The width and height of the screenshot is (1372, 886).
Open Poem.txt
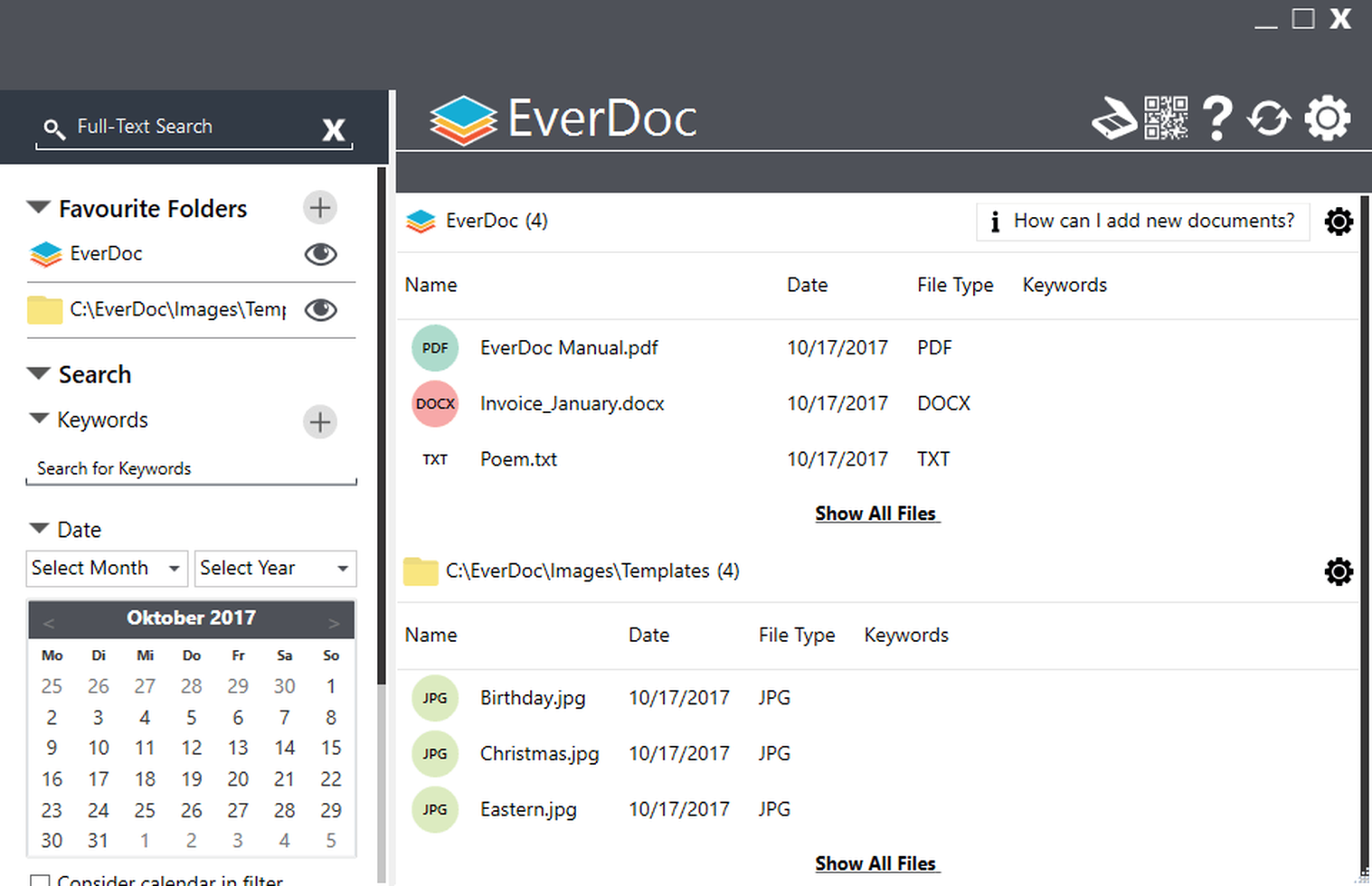pos(518,459)
